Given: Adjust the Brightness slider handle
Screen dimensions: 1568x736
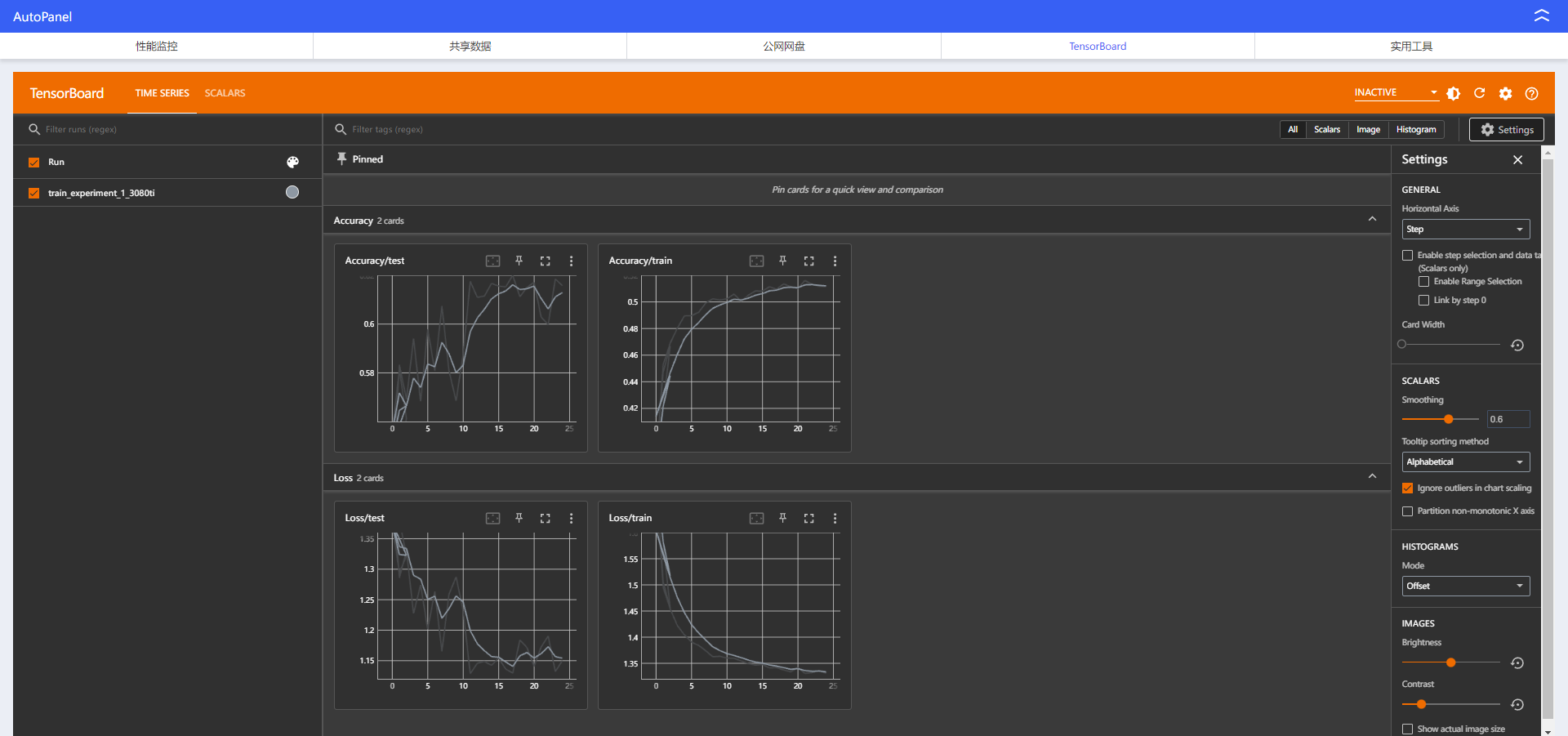Looking at the screenshot, I should [1451, 662].
